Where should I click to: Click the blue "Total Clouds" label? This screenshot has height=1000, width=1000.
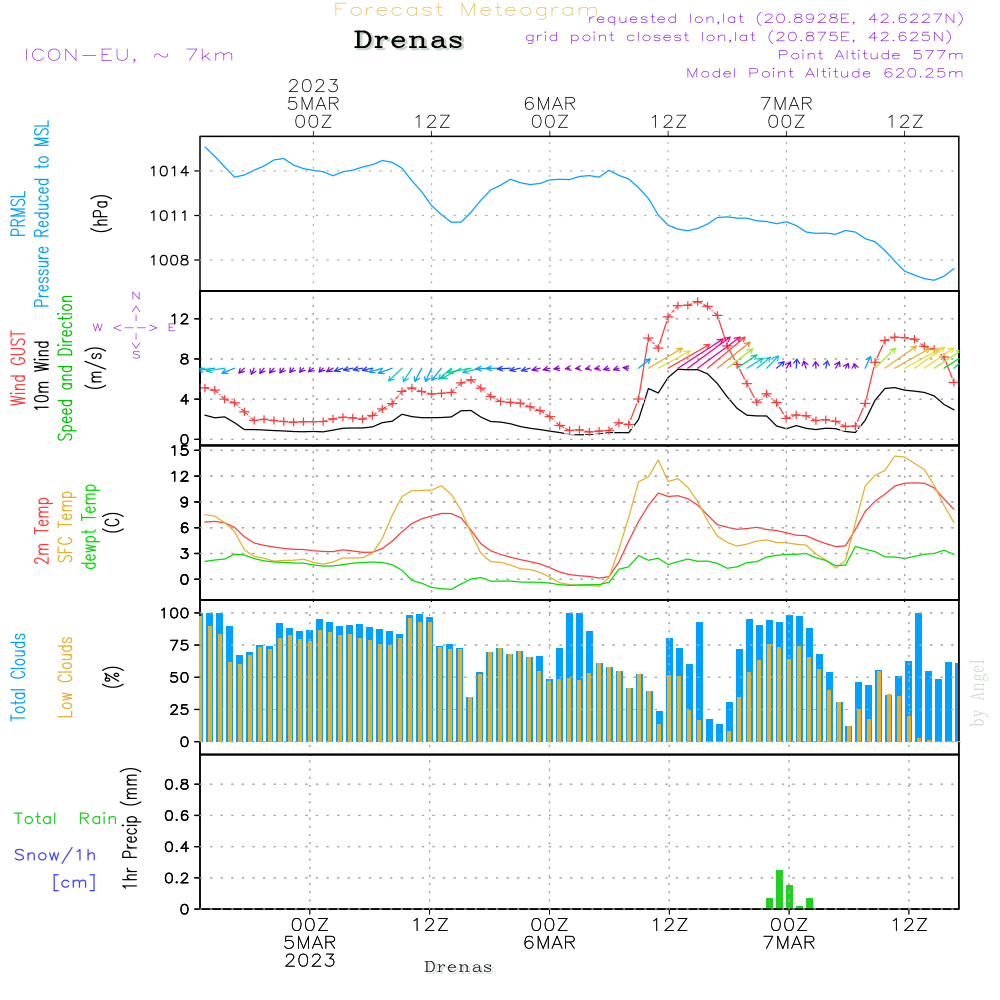click(x=18, y=677)
